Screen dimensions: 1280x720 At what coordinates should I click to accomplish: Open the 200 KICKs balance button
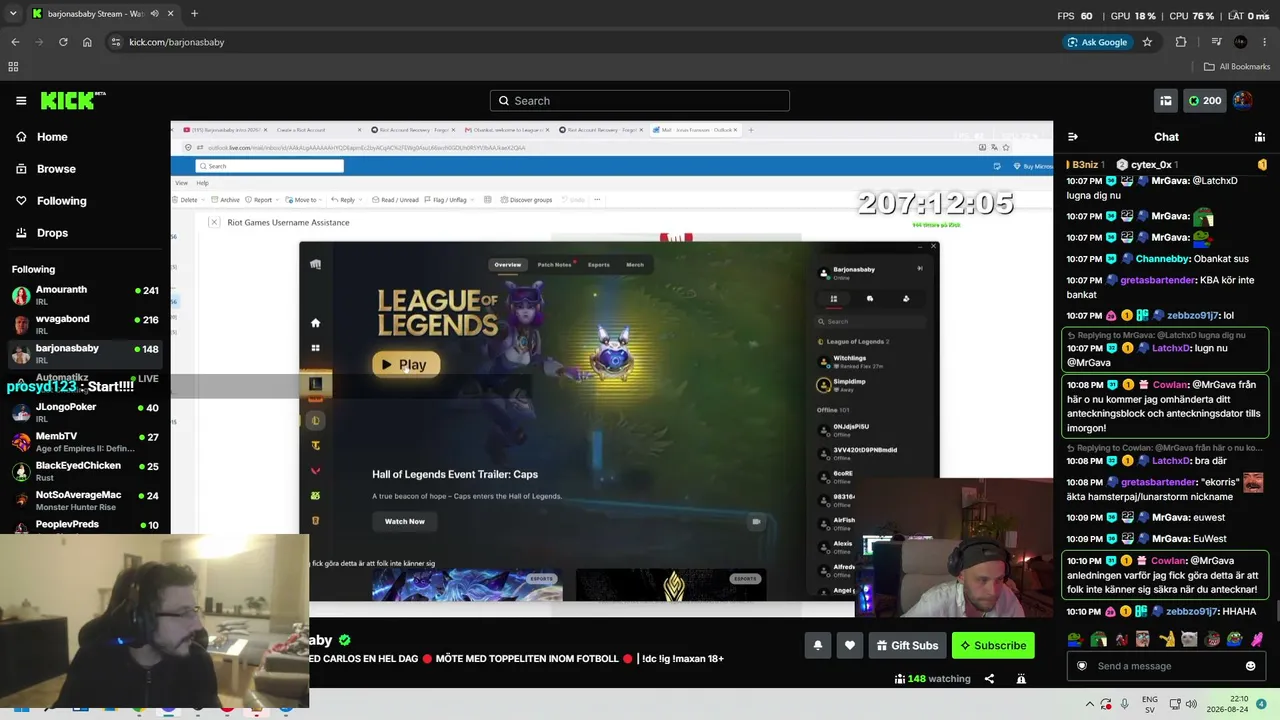click(x=1204, y=101)
